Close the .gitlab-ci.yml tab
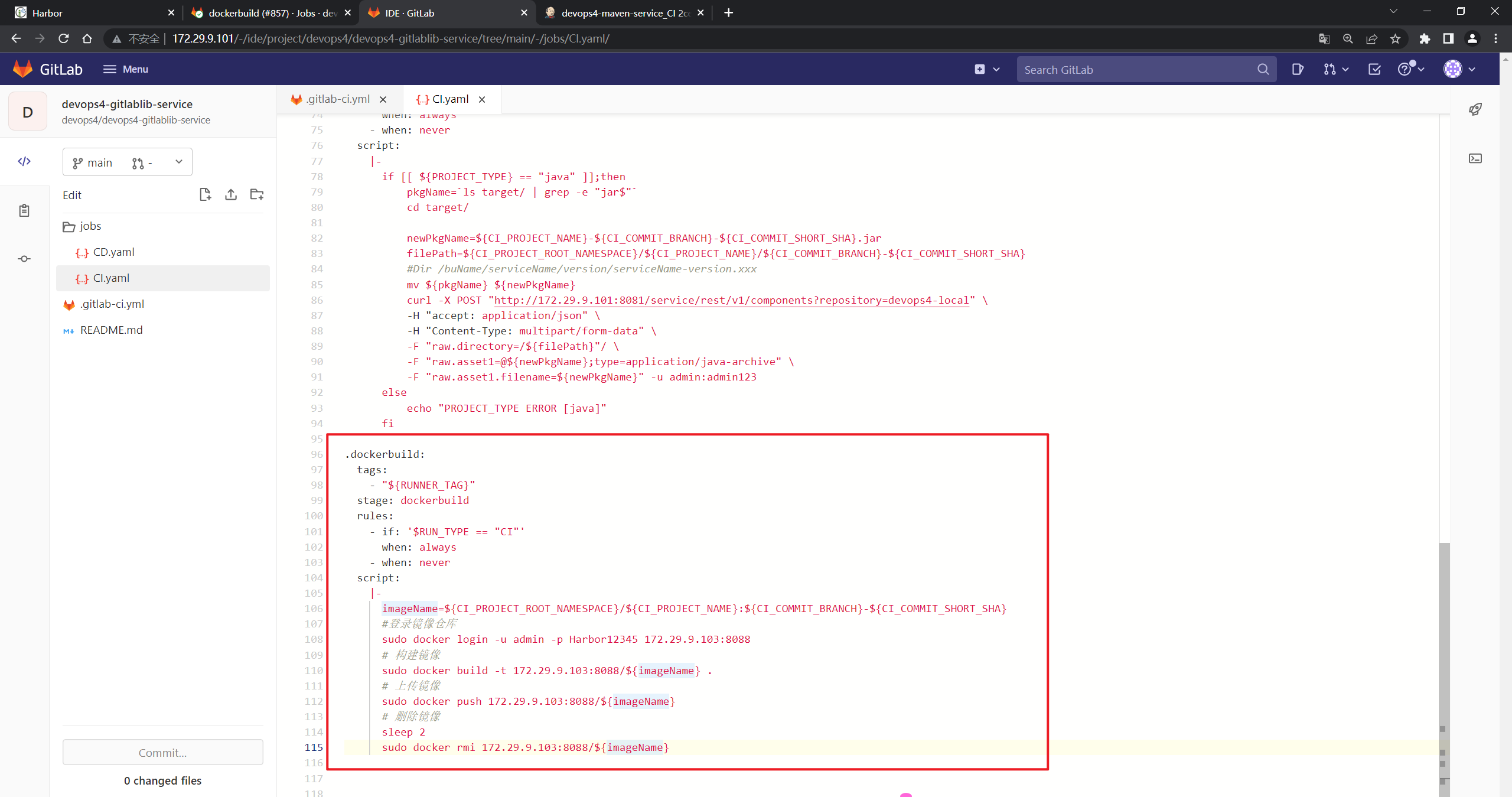Viewport: 1512px width, 797px height. point(383,99)
